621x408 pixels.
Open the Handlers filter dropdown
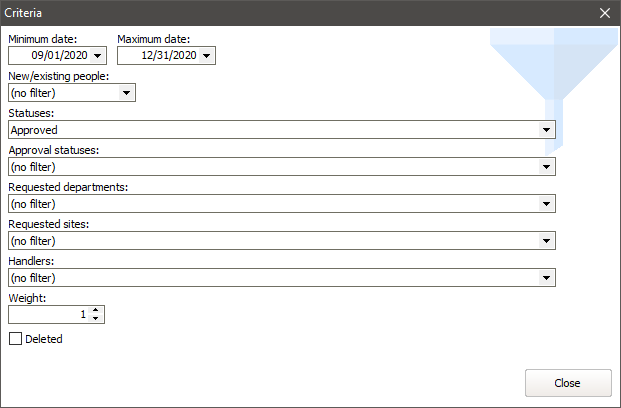[546, 278]
